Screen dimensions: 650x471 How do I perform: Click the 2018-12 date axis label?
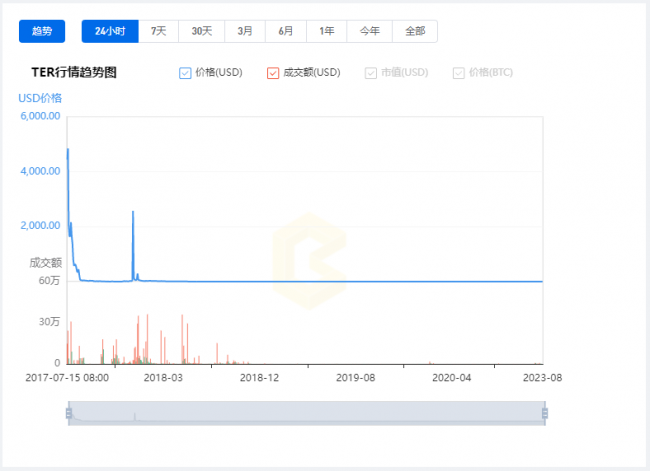[x=260, y=378]
